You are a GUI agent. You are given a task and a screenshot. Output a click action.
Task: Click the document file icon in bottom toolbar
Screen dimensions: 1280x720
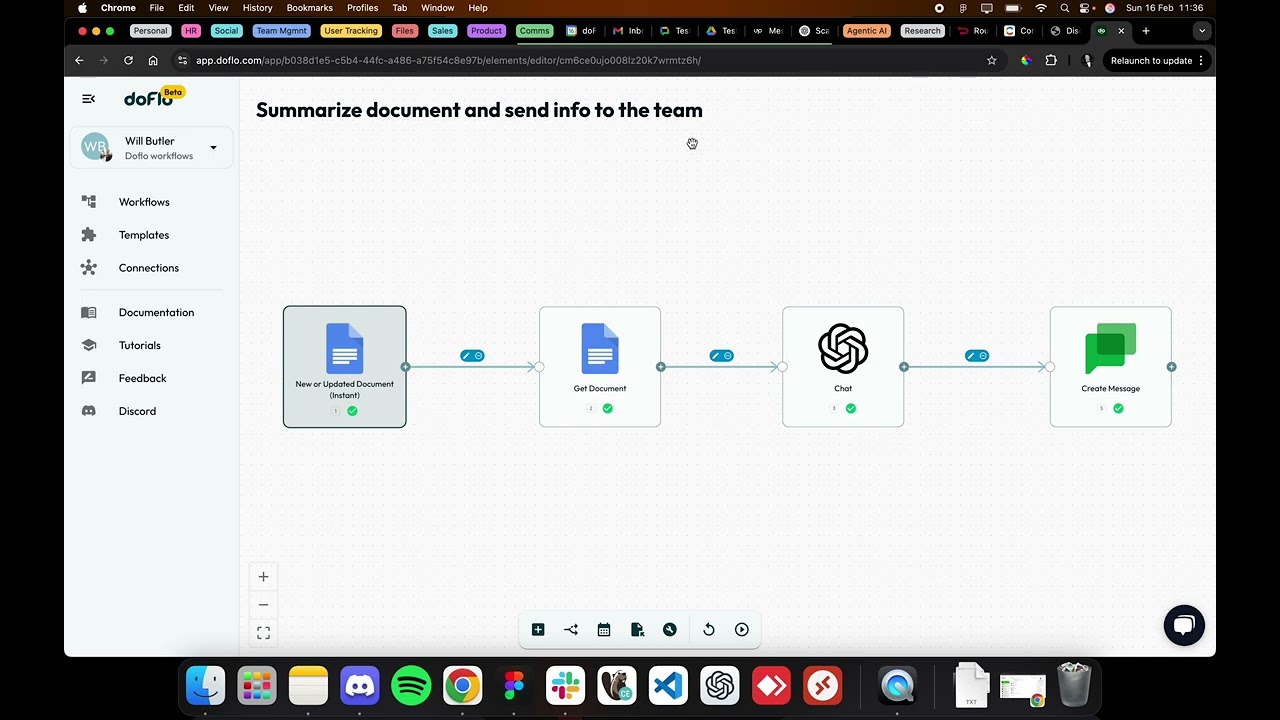click(x=637, y=629)
